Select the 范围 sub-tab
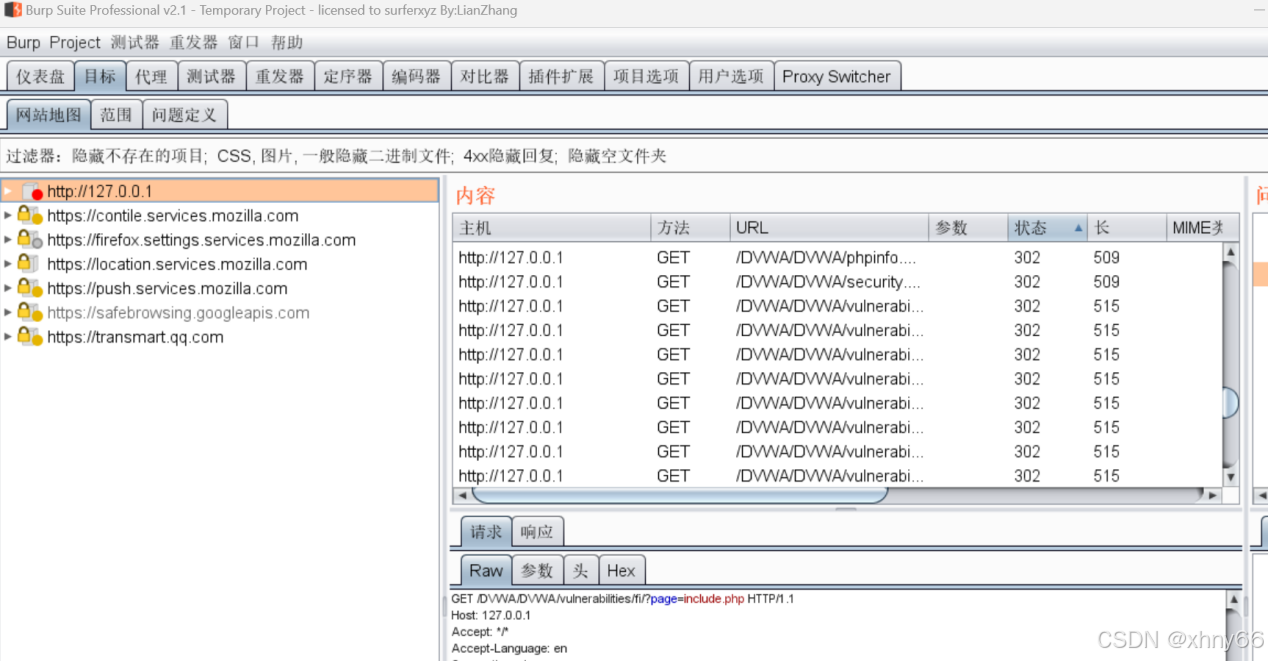Image resolution: width=1268 pixels, height=661 pixels. (x=117, y=114)
